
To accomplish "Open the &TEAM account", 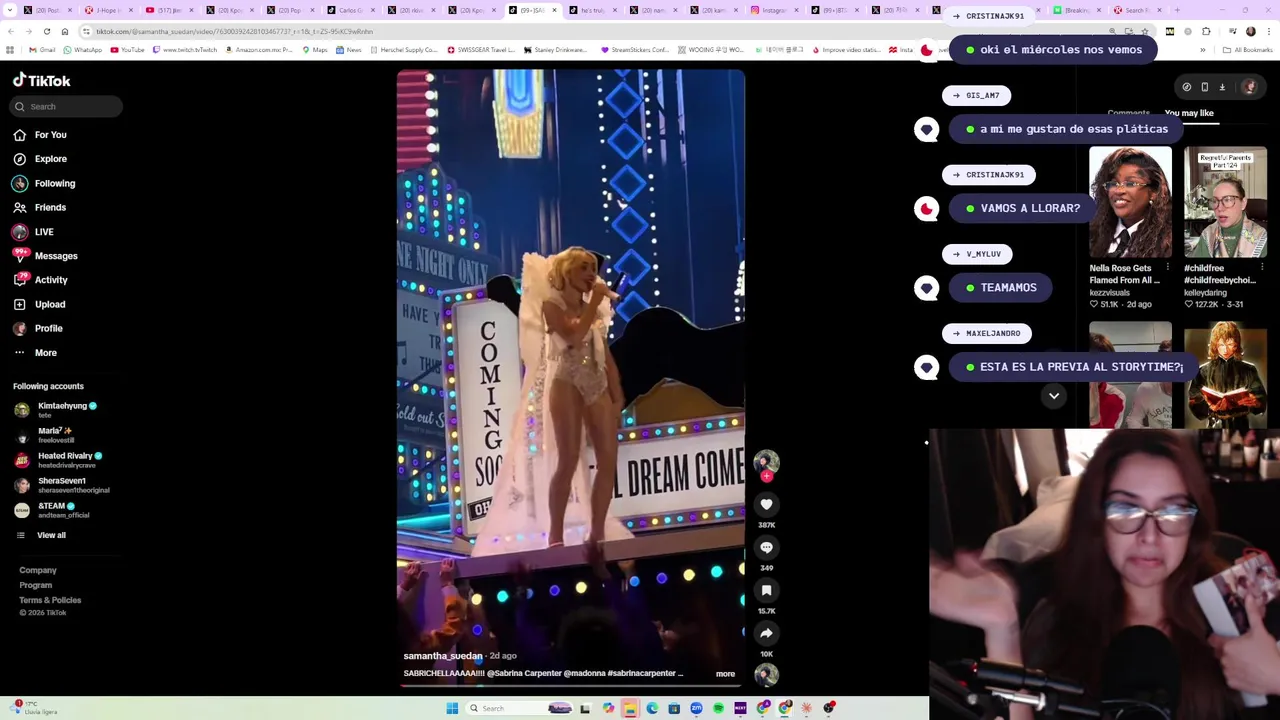I will [51, 510].
